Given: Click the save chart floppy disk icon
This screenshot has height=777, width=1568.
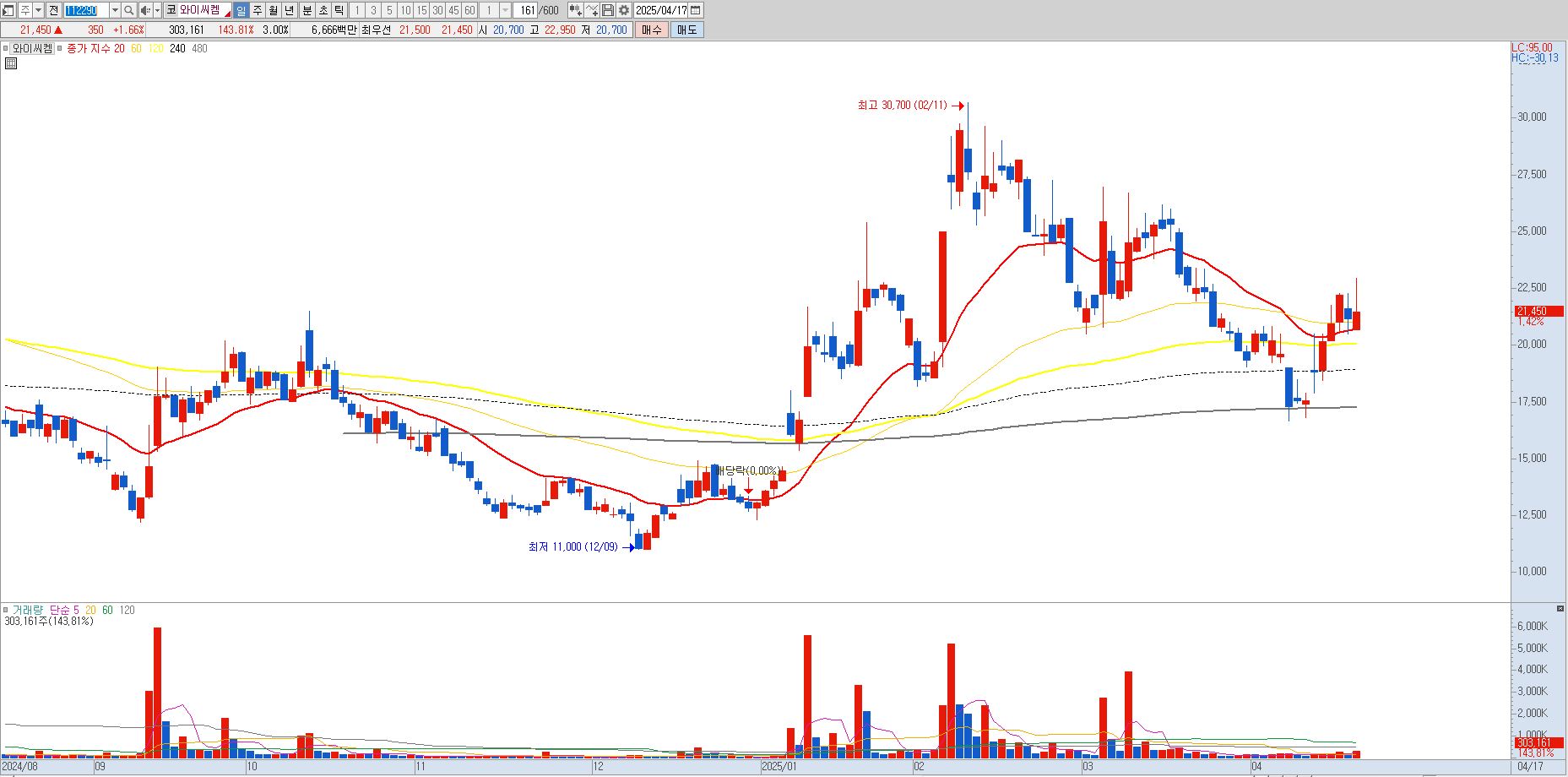Looking at the screenshot, I should coord(608,10).
